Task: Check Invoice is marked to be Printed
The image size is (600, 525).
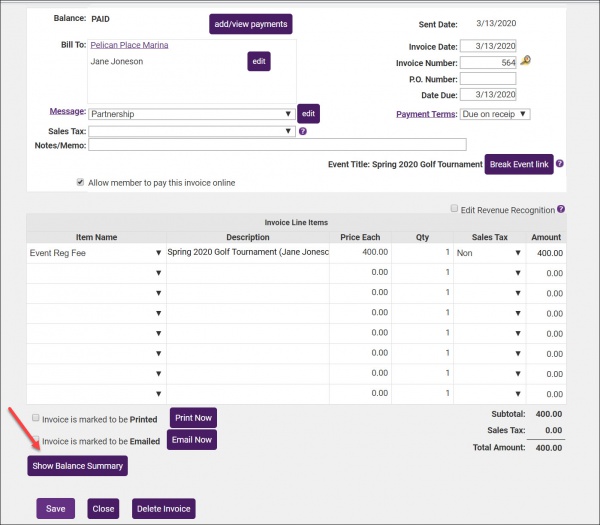Action: click(x=37, y=417)
